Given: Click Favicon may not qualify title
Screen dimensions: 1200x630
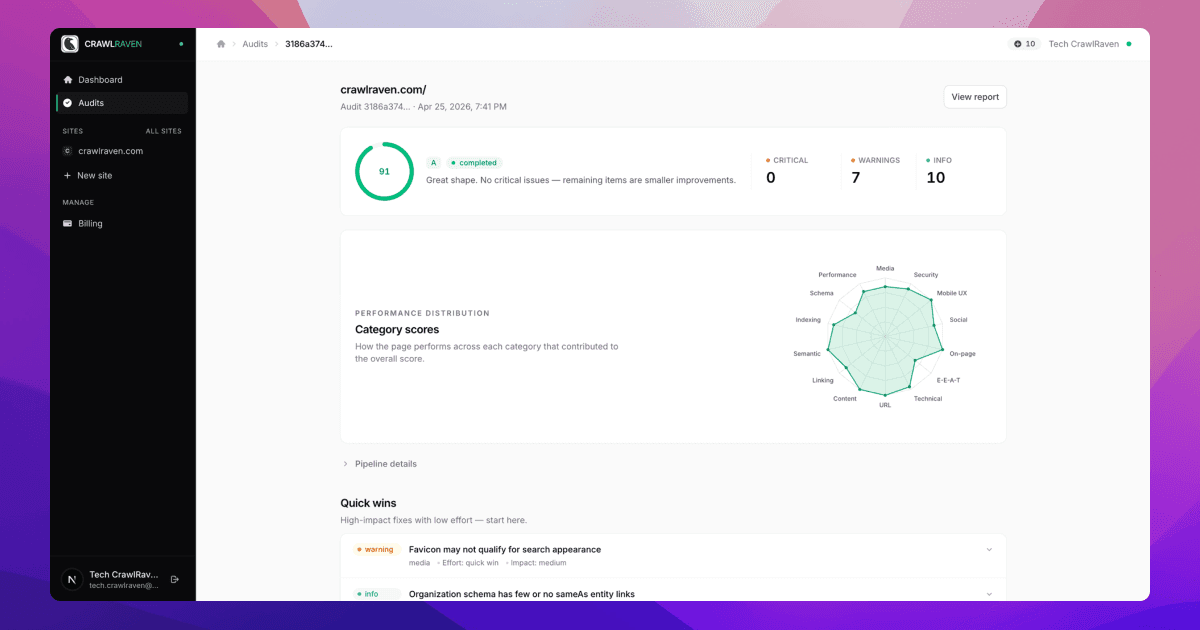Looking at the screenshot, I should 505,549.
